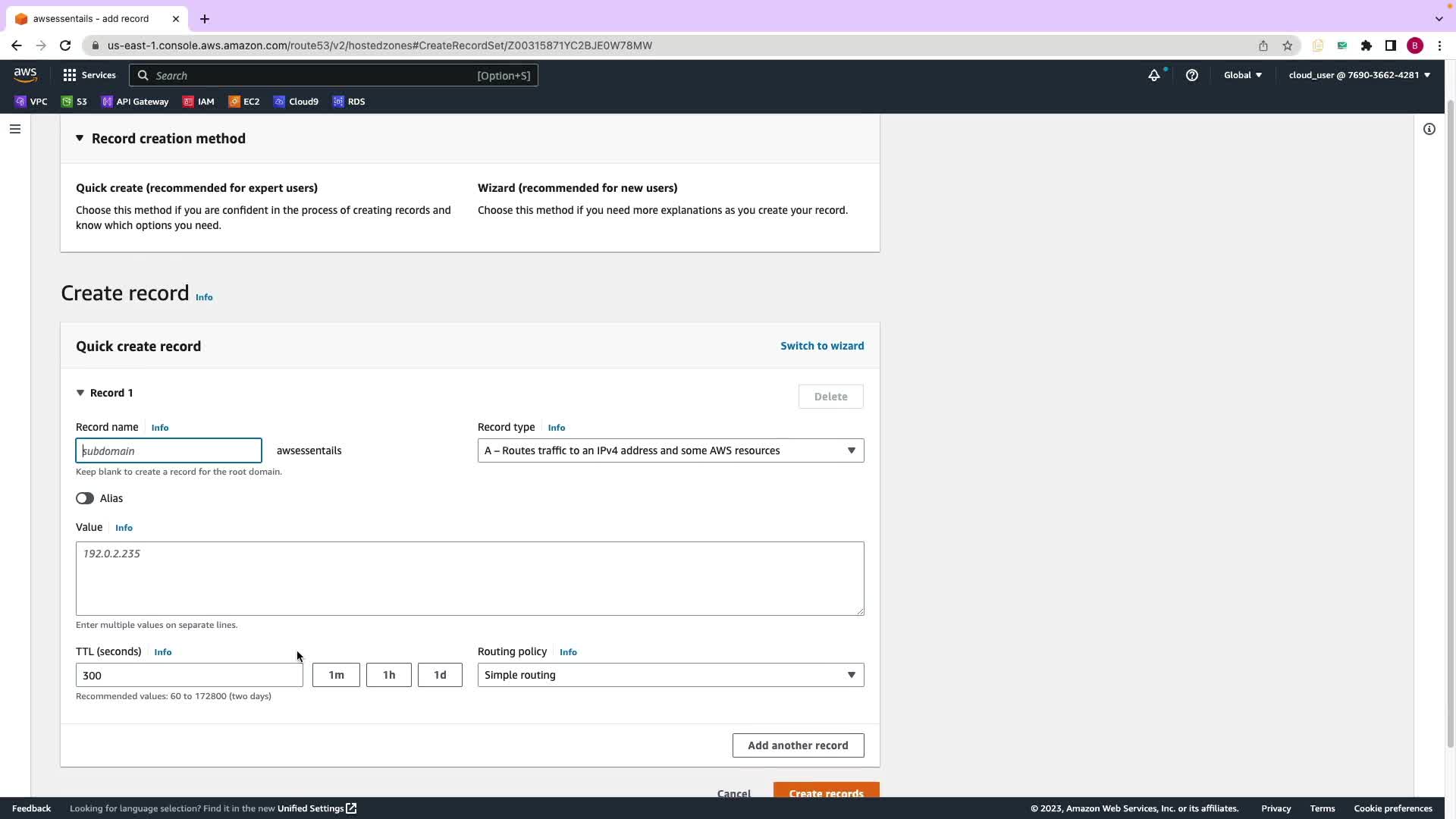
Task: Open the Record type dropdown
Action: pos(670,450)
